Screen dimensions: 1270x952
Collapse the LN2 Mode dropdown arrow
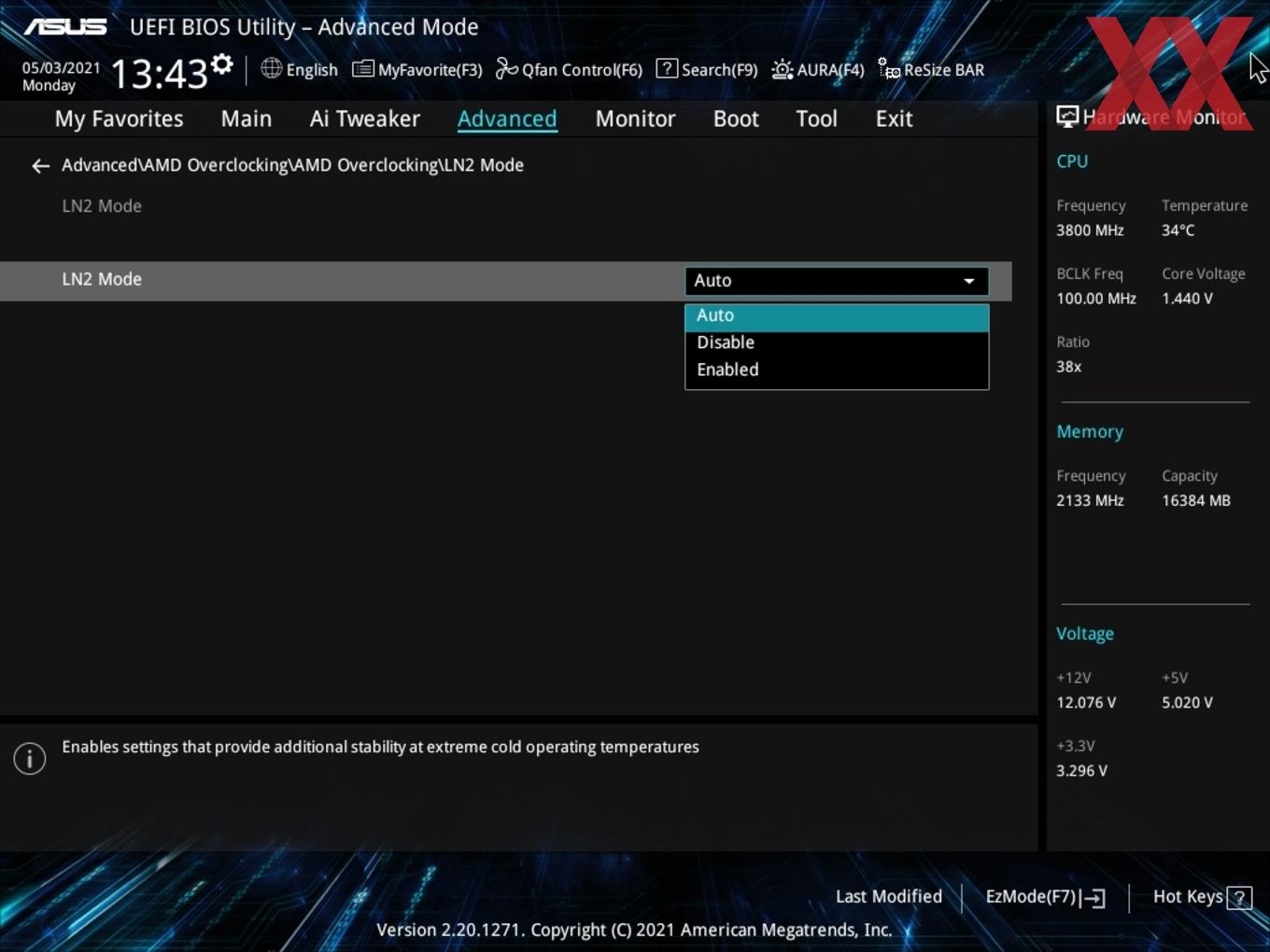(x=969, y=281)
